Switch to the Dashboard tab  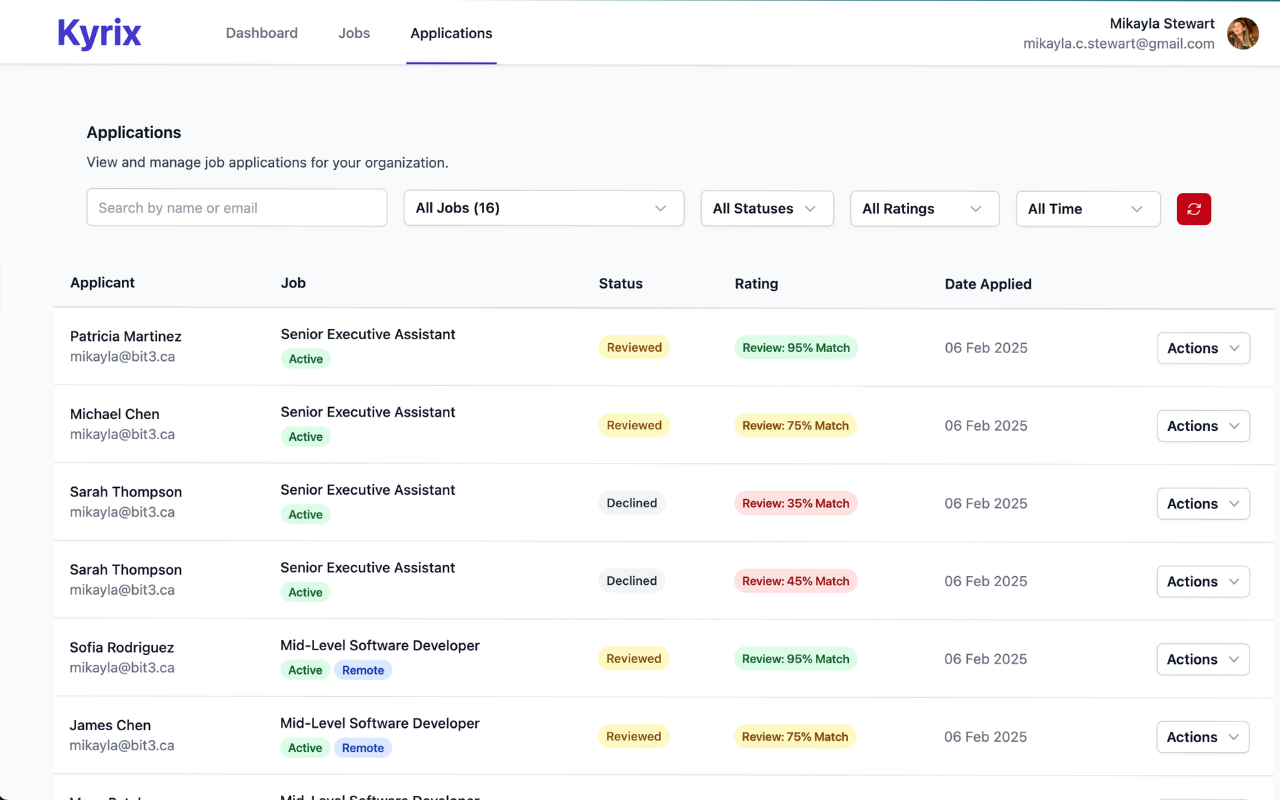261,33
